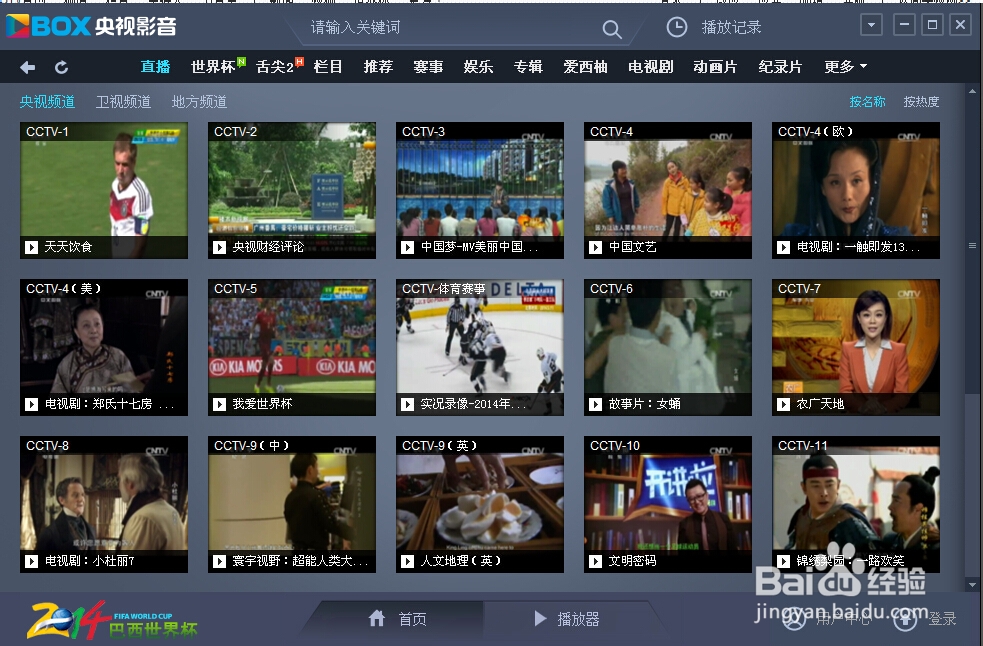This screenshot has height=646, width=983.
Task: Open the CCTV-2 channel thumbnail
Action: tap(292, 190)
